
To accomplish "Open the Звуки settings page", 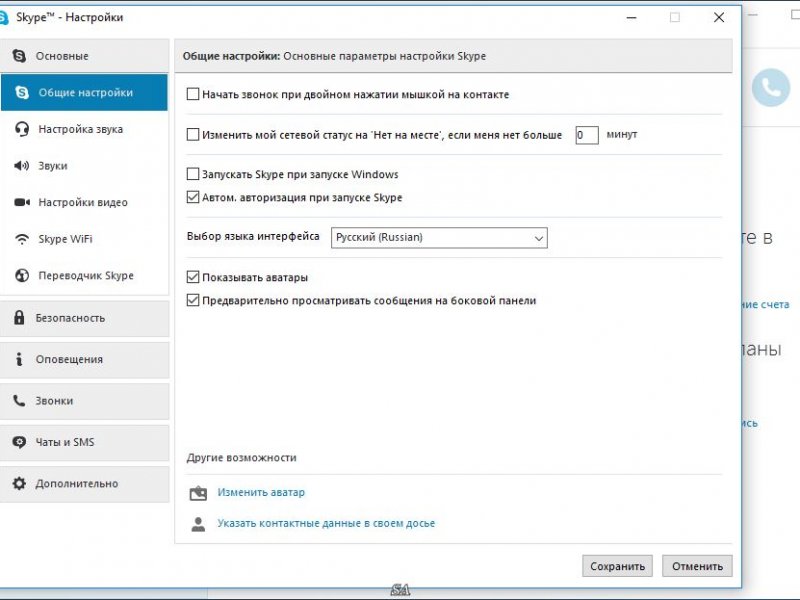I will pos(84,165).
